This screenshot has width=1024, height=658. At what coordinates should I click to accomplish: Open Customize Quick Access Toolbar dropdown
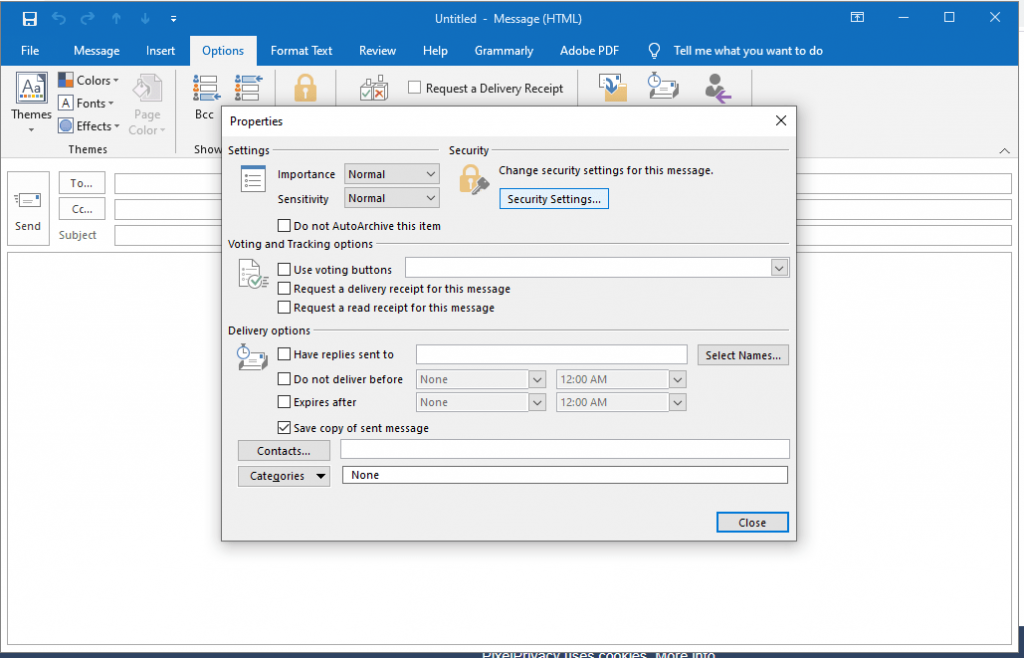(174, 19)
